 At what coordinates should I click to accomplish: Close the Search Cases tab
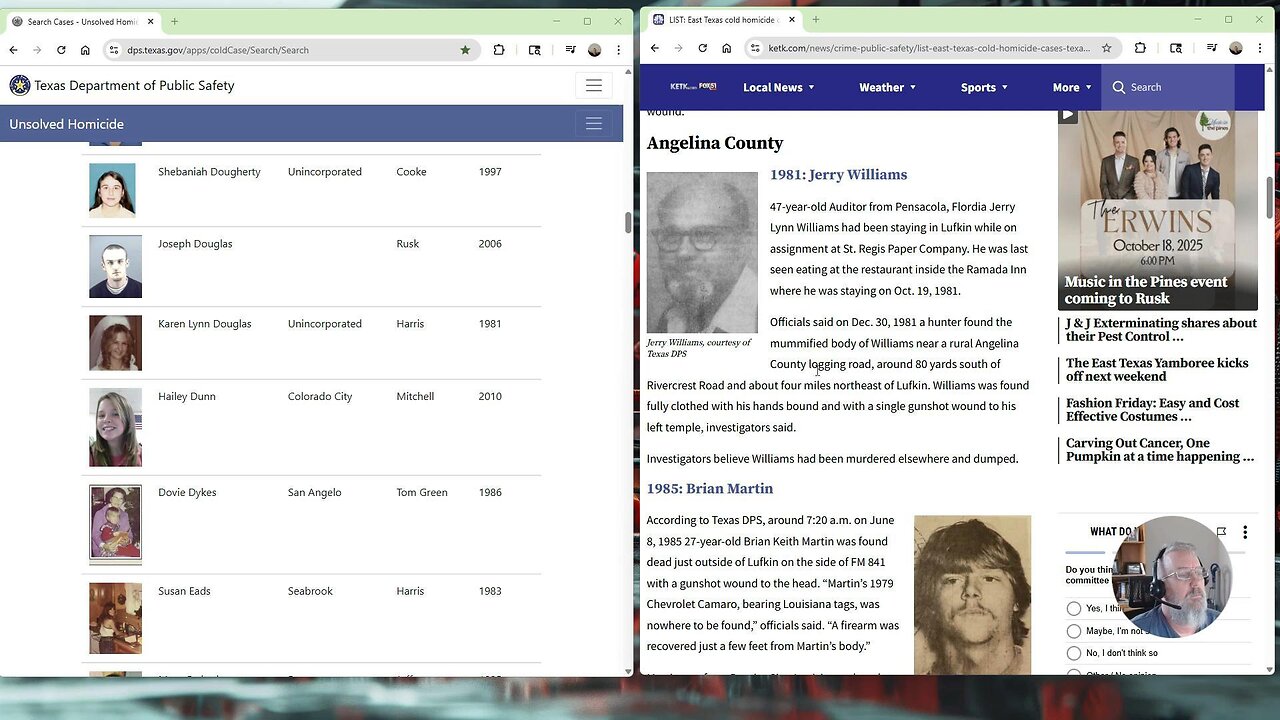(x=150, y=21)
